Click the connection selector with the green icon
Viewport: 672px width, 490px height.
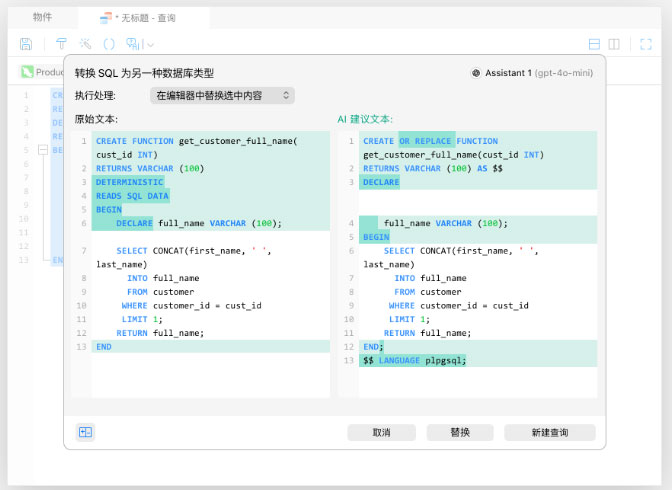[42, 72]
